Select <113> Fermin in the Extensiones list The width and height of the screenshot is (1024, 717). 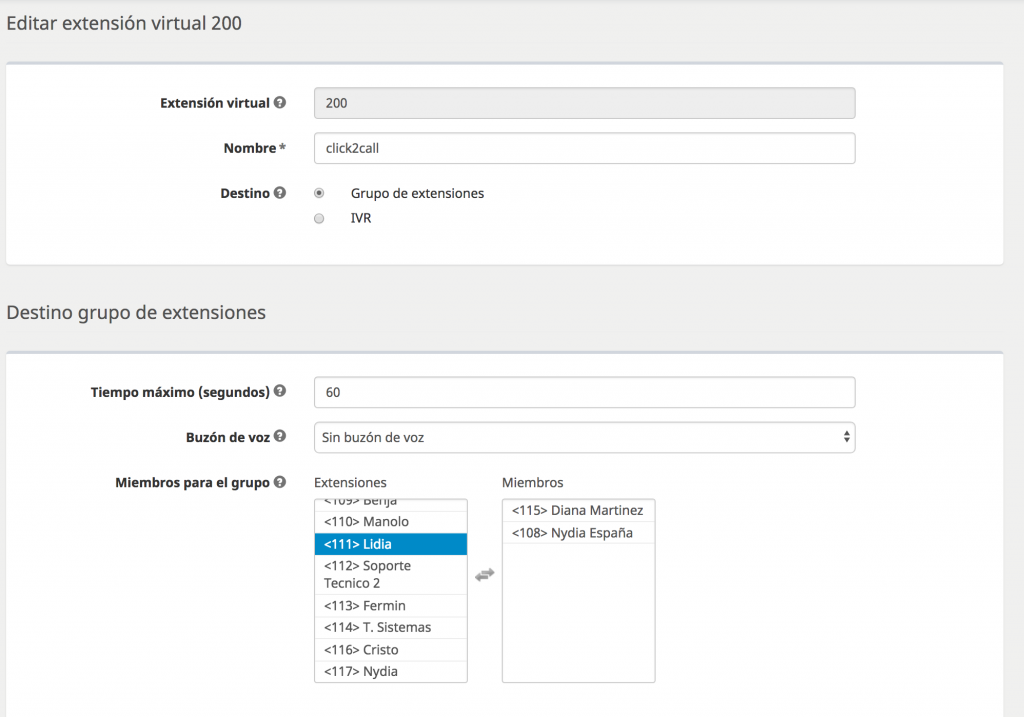point(390,605)
